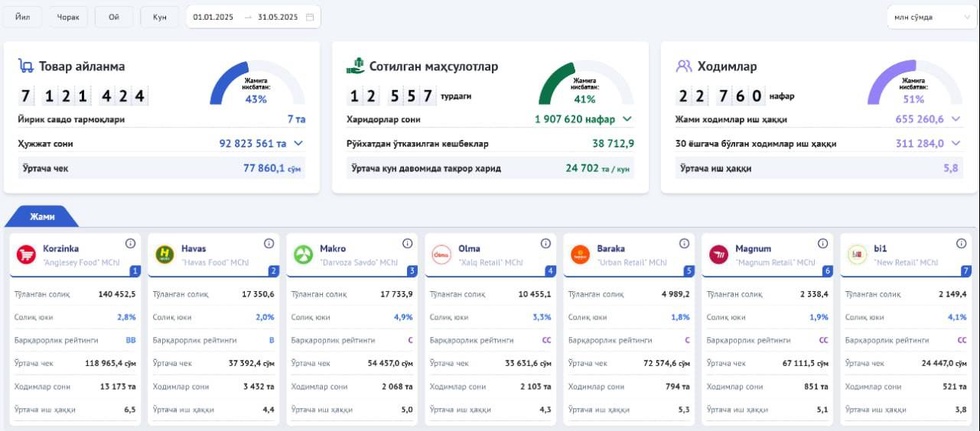Image resolution: width=980 pixels, height=431 pixels.
Task: Click the Korzinka store logo
Action: click(x=26, y=254)
